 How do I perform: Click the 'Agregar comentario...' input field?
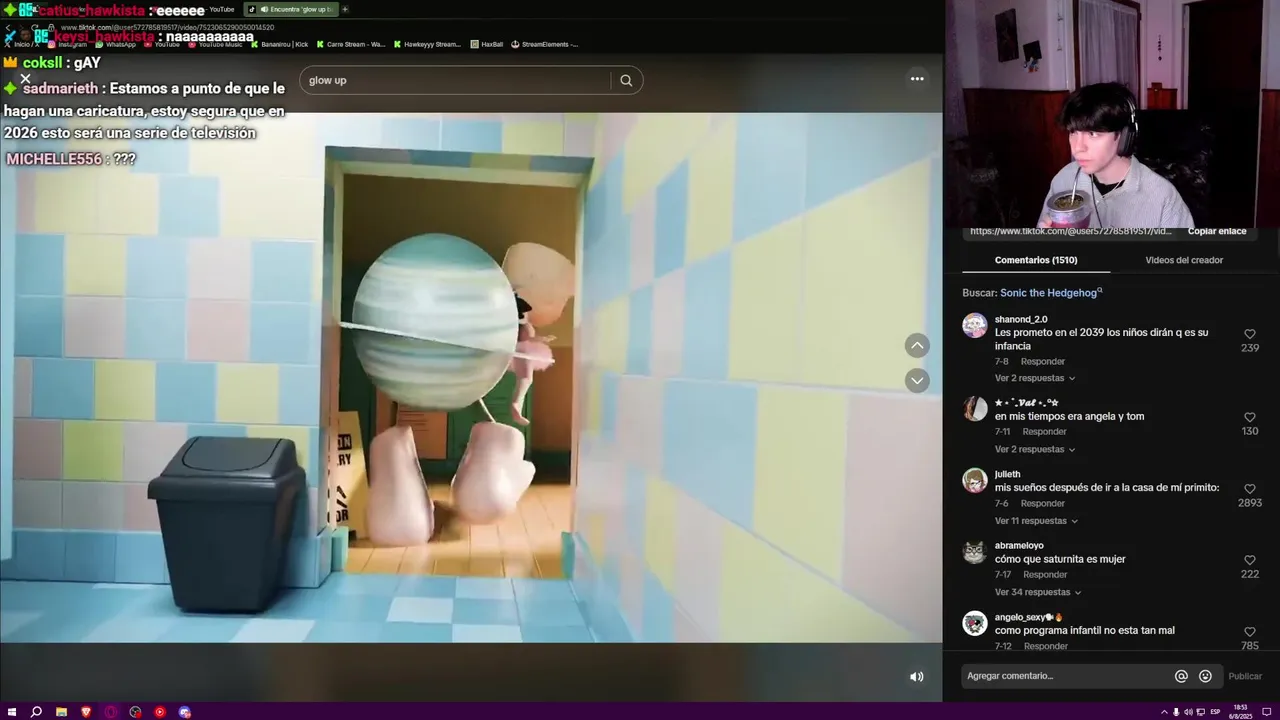pos(1065,676)
